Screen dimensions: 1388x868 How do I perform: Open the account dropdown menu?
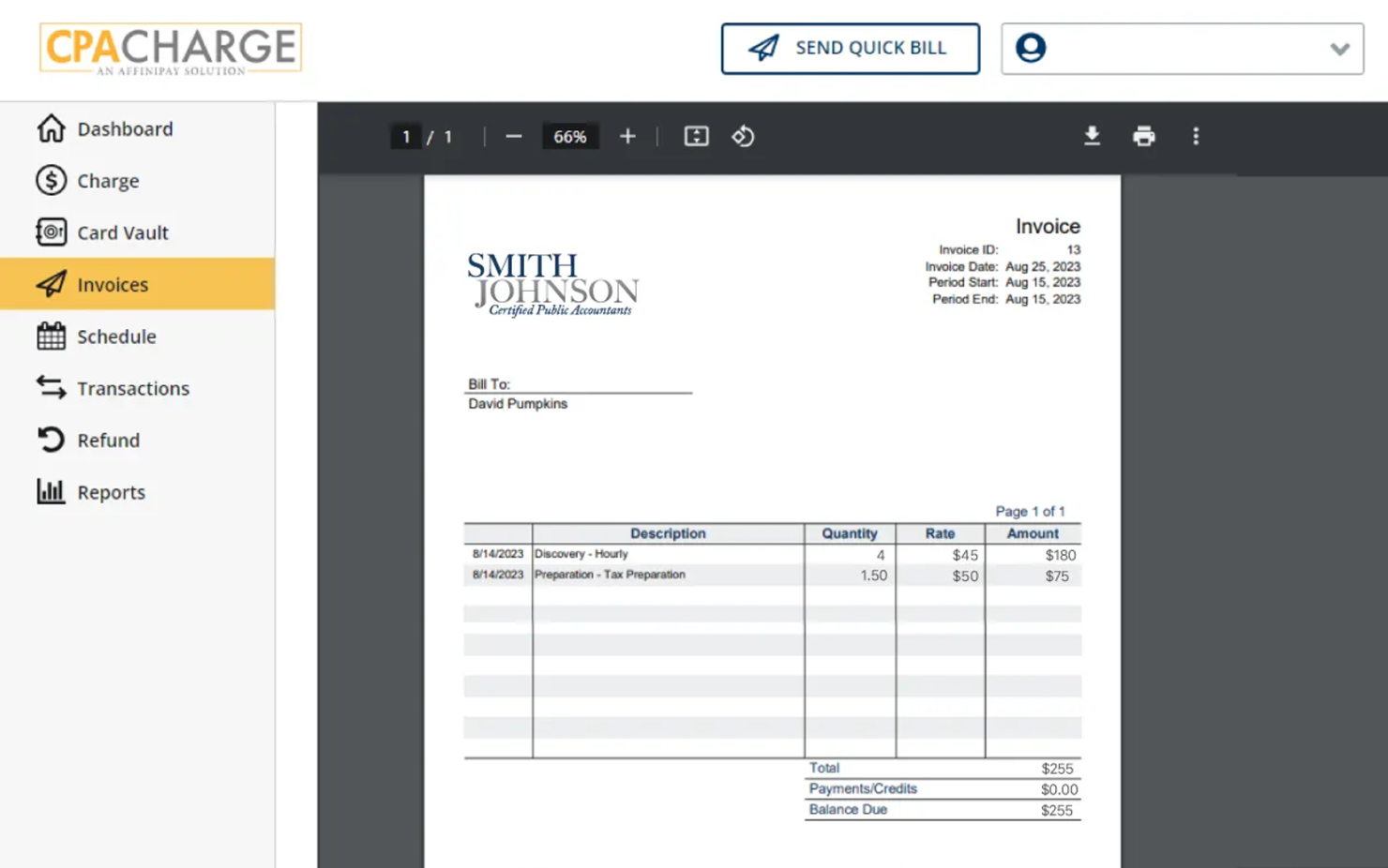(1338, 50)
